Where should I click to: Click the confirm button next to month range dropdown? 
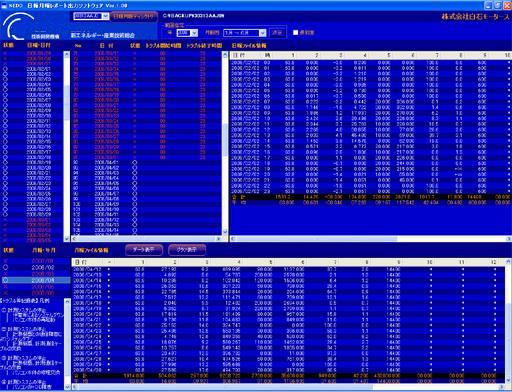coord(277,33)
